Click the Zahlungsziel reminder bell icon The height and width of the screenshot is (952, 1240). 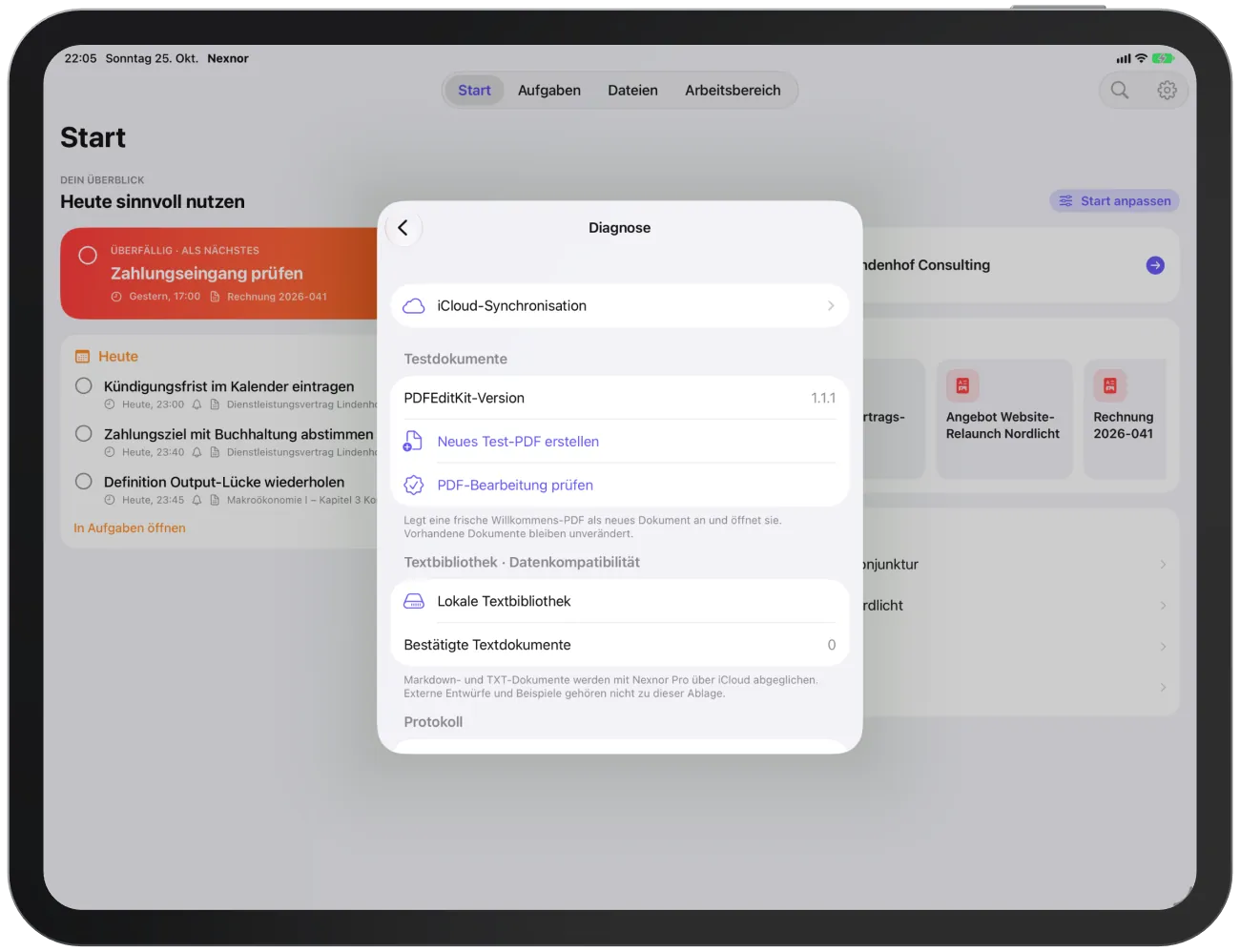pyautogui.click(x=196, y=453)
